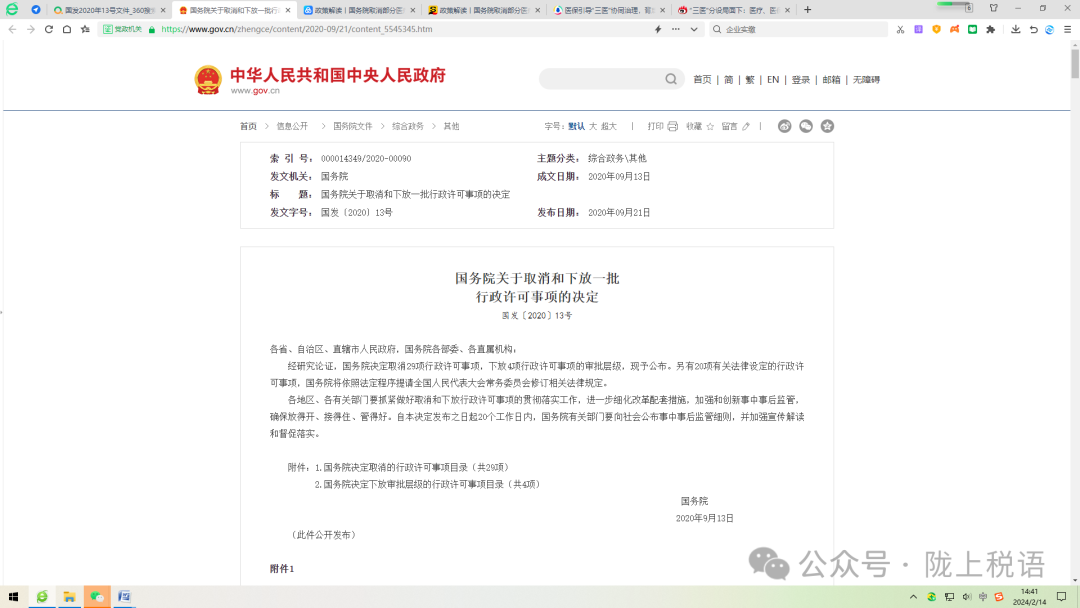Set font size to 大

click(592, 127)
